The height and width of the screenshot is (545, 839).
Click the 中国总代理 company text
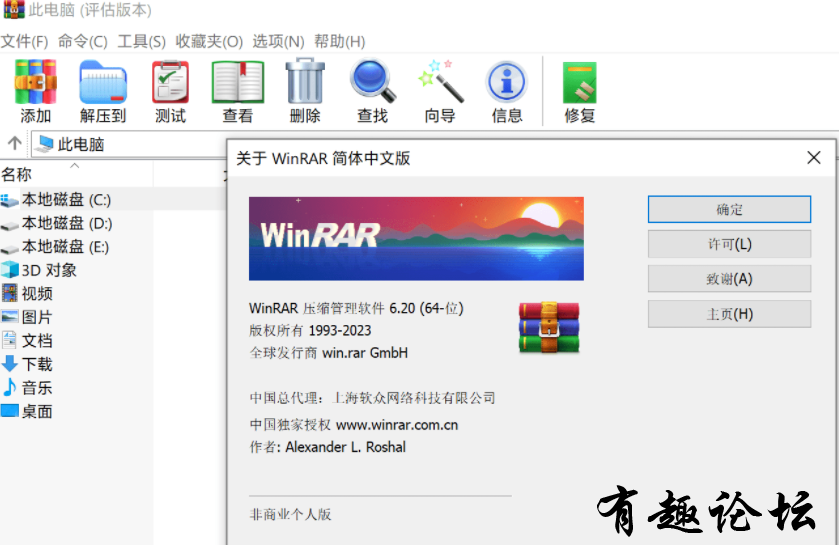coord(372,398)
